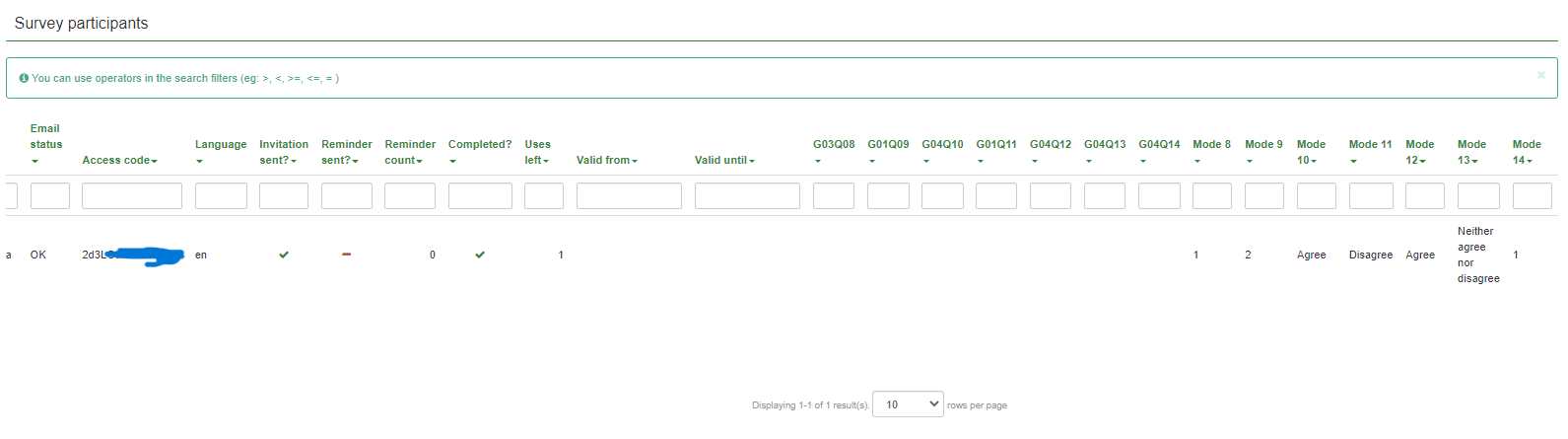Click the green Completed checkmark icon
The image size is (1568, 439).
(x=480, y=255)
